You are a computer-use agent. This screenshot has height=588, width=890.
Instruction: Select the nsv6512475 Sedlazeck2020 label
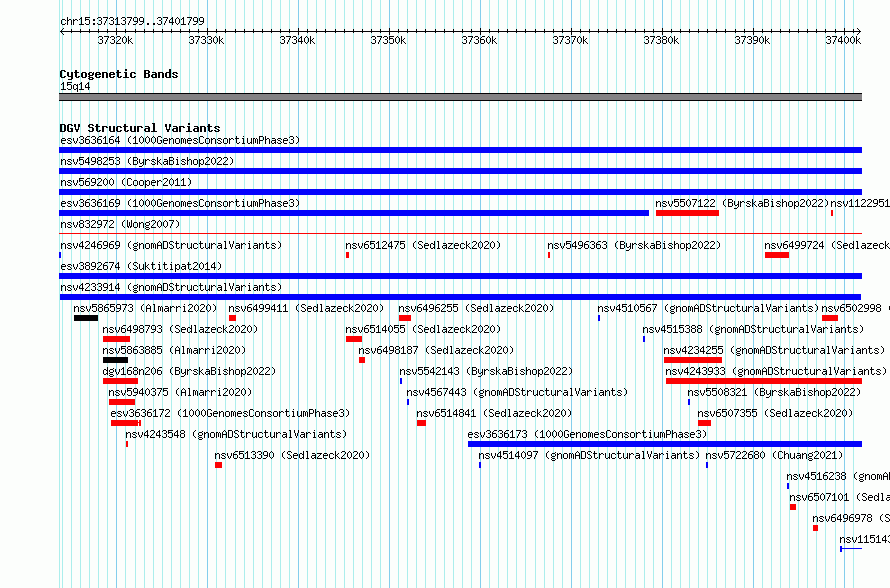point(423,245)
